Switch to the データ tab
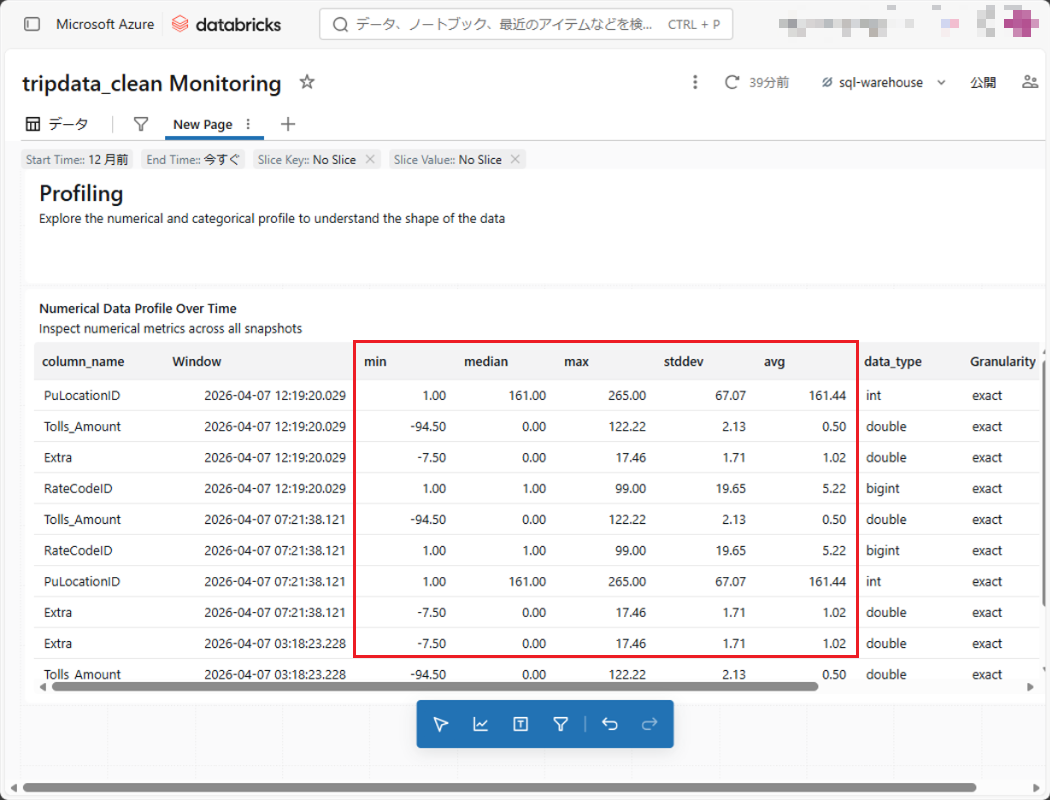This screenshot has height=800, width=1050. pyautogui.click(x=57, y=124)
